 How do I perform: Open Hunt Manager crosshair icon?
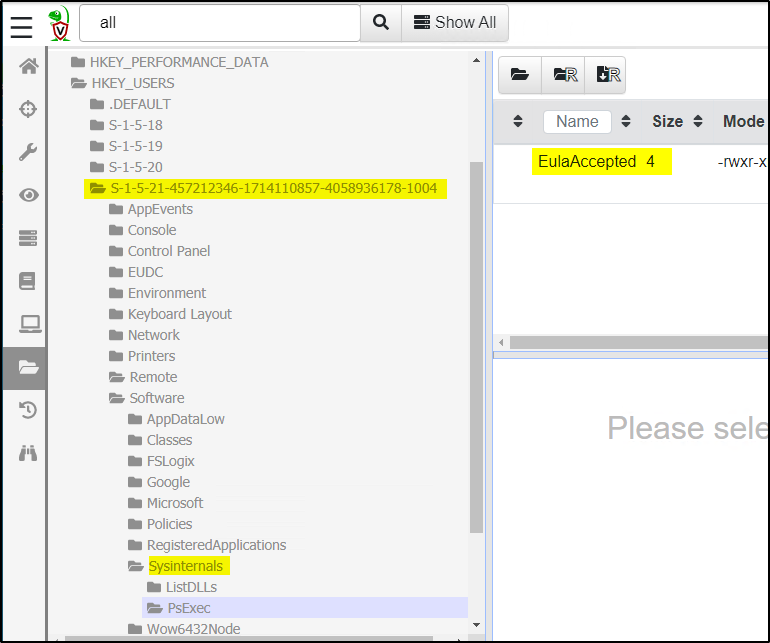coord(28,109)
